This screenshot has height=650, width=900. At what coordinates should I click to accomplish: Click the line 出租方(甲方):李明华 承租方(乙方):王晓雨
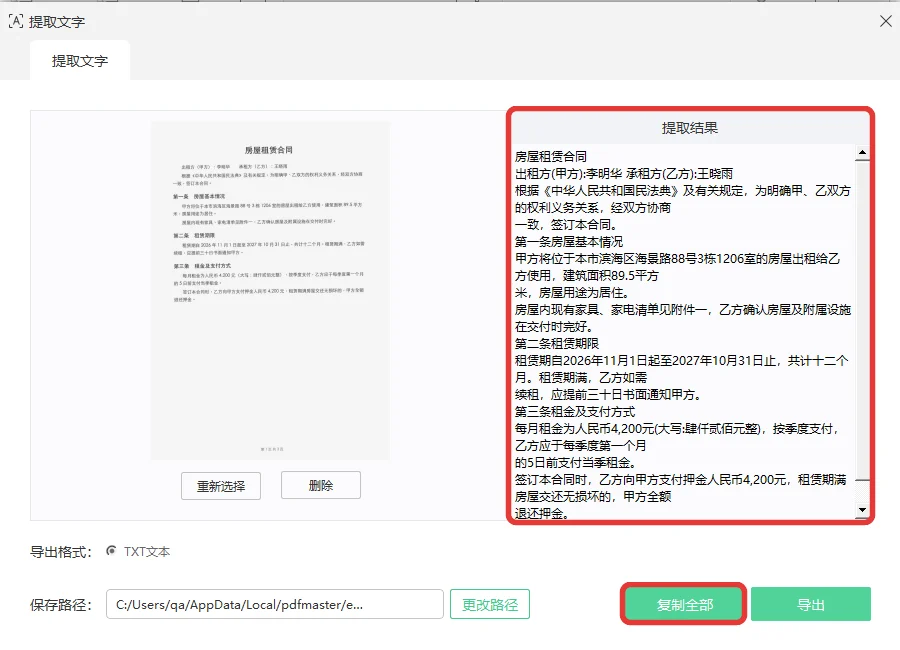624,174
